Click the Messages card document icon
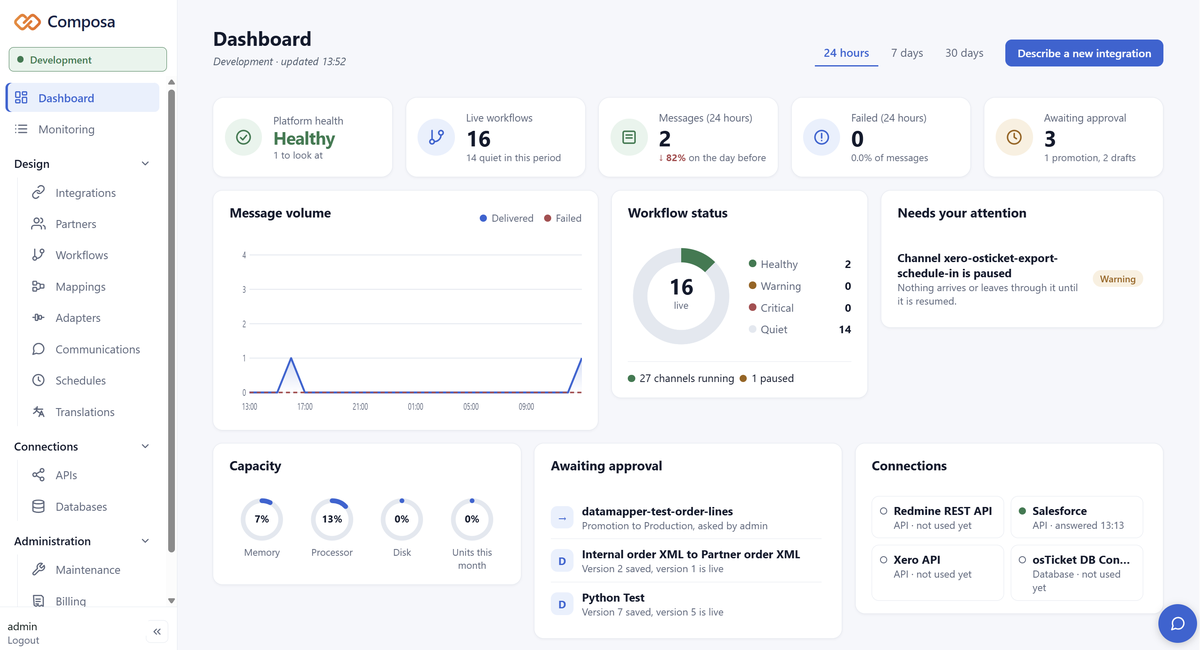Viewport: 1200px width, 650px height. click(629, 137)
